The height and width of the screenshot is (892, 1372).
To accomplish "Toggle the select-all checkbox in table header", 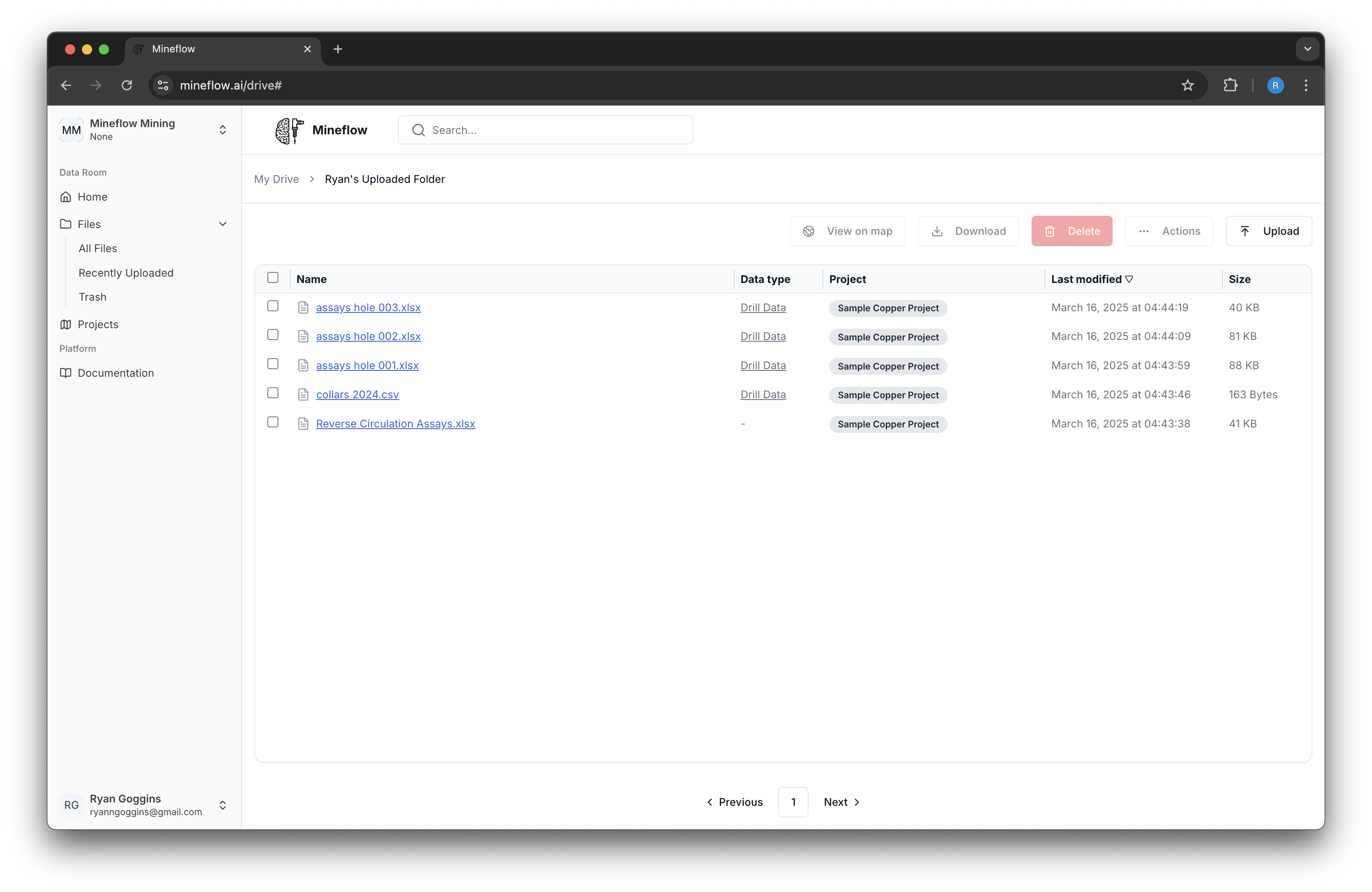I will (x=273, y=278).
